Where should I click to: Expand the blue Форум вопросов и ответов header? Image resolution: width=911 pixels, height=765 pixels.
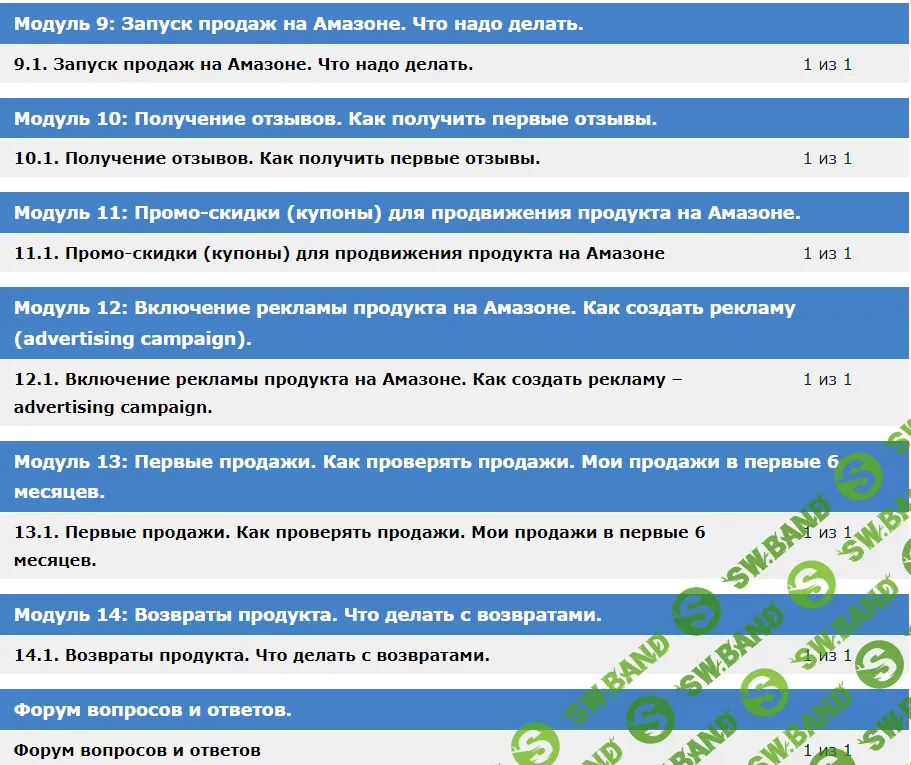(454, 710)
